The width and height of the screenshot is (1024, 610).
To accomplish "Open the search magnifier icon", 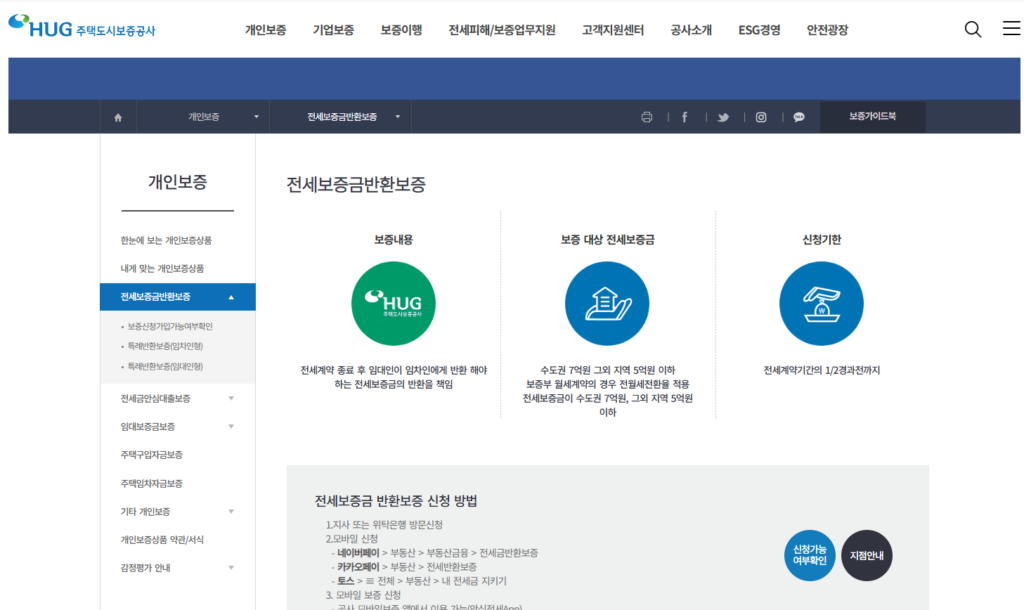I will tap(972, 29).
